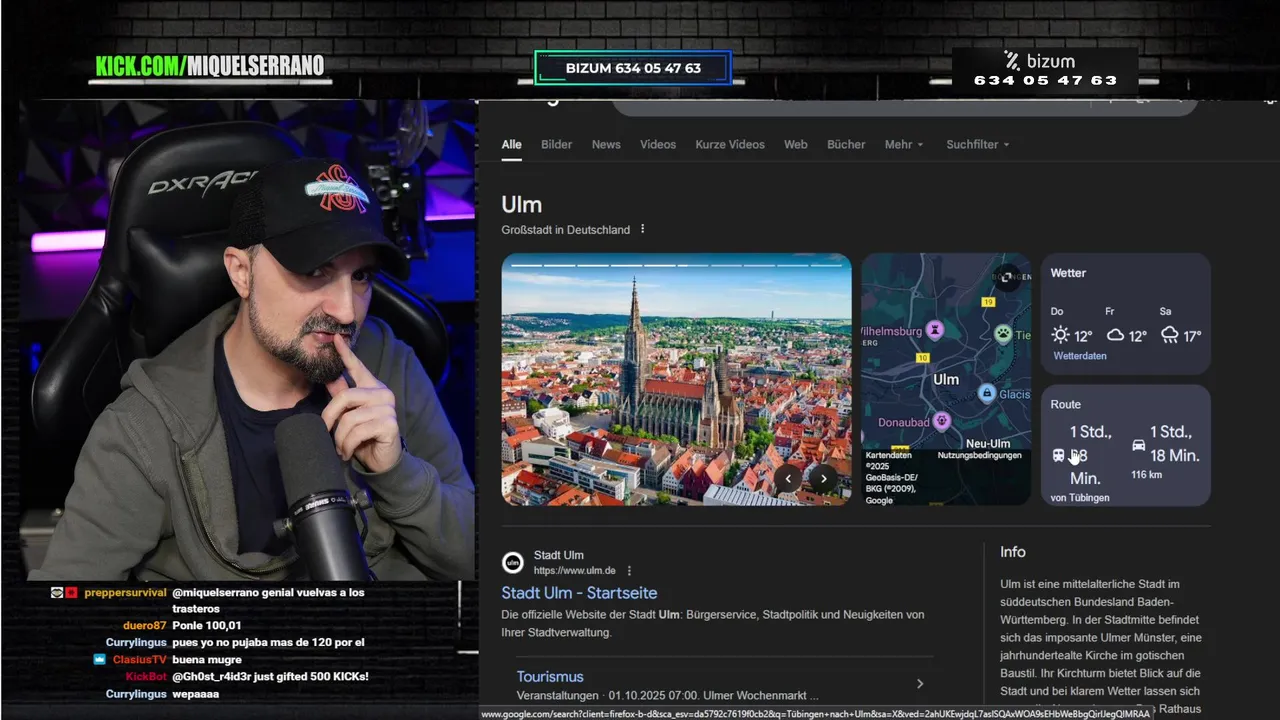
Task: Select the green paw-print pin on map
Action: pos(1003,334)
